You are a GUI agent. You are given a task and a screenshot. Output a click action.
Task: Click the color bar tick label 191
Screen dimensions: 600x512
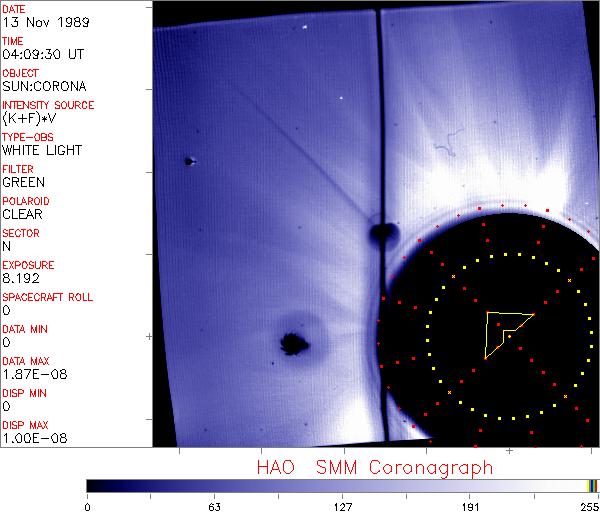[470, 507]
